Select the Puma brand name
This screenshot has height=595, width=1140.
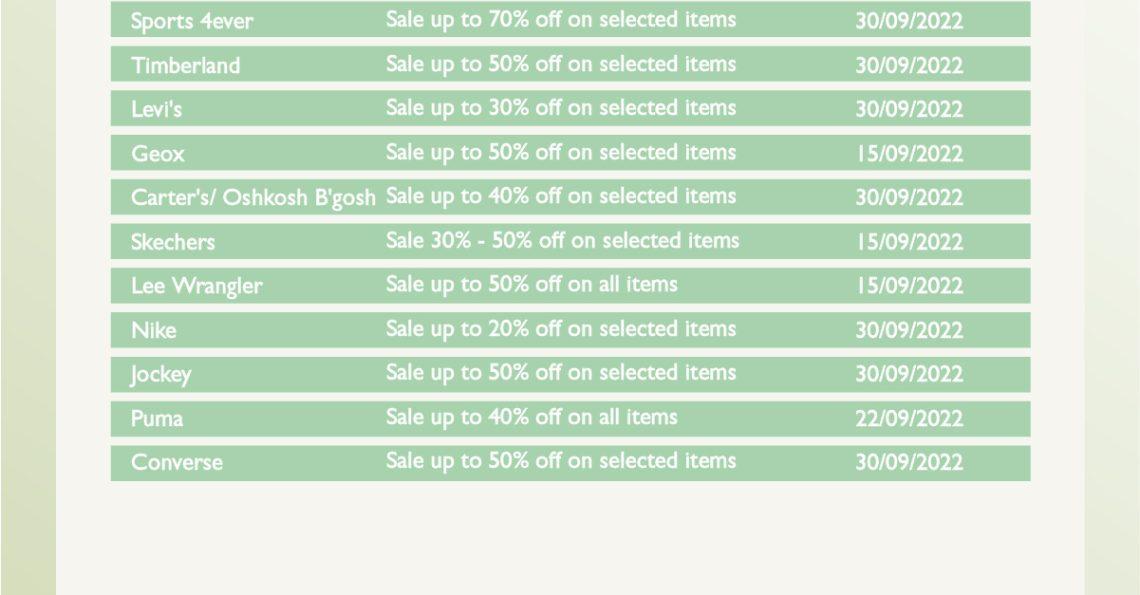157,418
